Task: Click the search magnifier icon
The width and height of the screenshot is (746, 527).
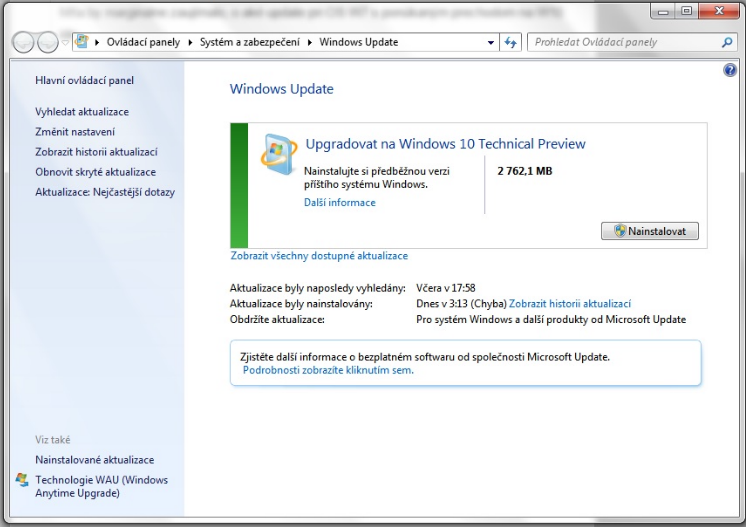Action: [726, 42]
